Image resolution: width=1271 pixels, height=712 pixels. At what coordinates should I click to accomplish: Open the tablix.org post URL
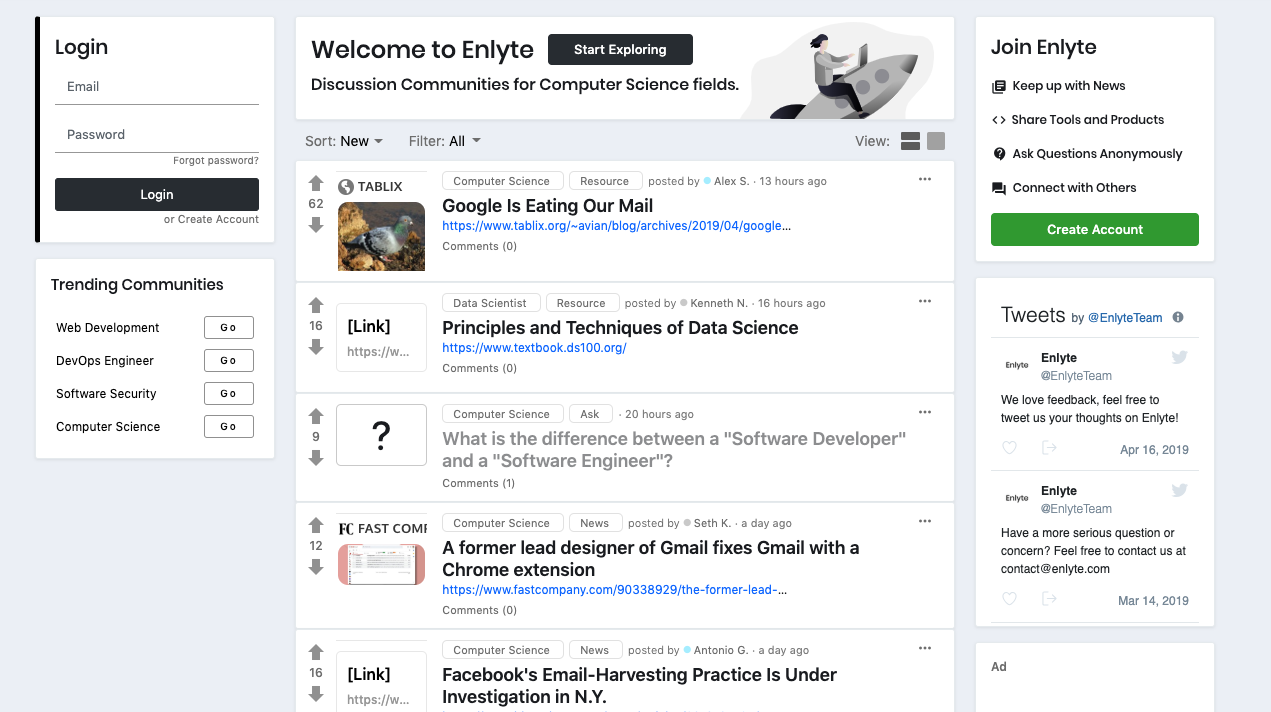tap(616, 226)
